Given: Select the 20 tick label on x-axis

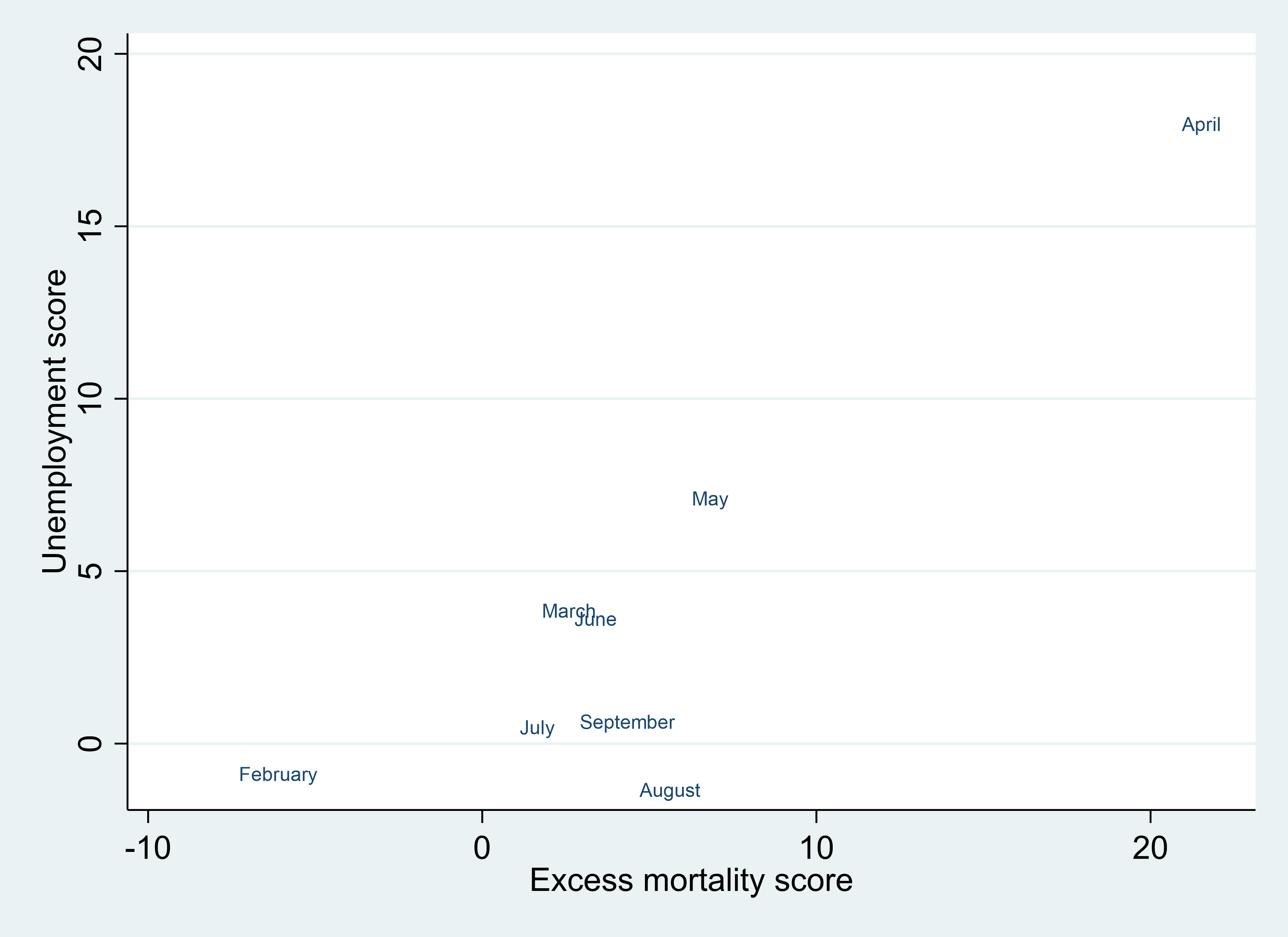Looking at the screenshot, I should tap(1150, 848).
